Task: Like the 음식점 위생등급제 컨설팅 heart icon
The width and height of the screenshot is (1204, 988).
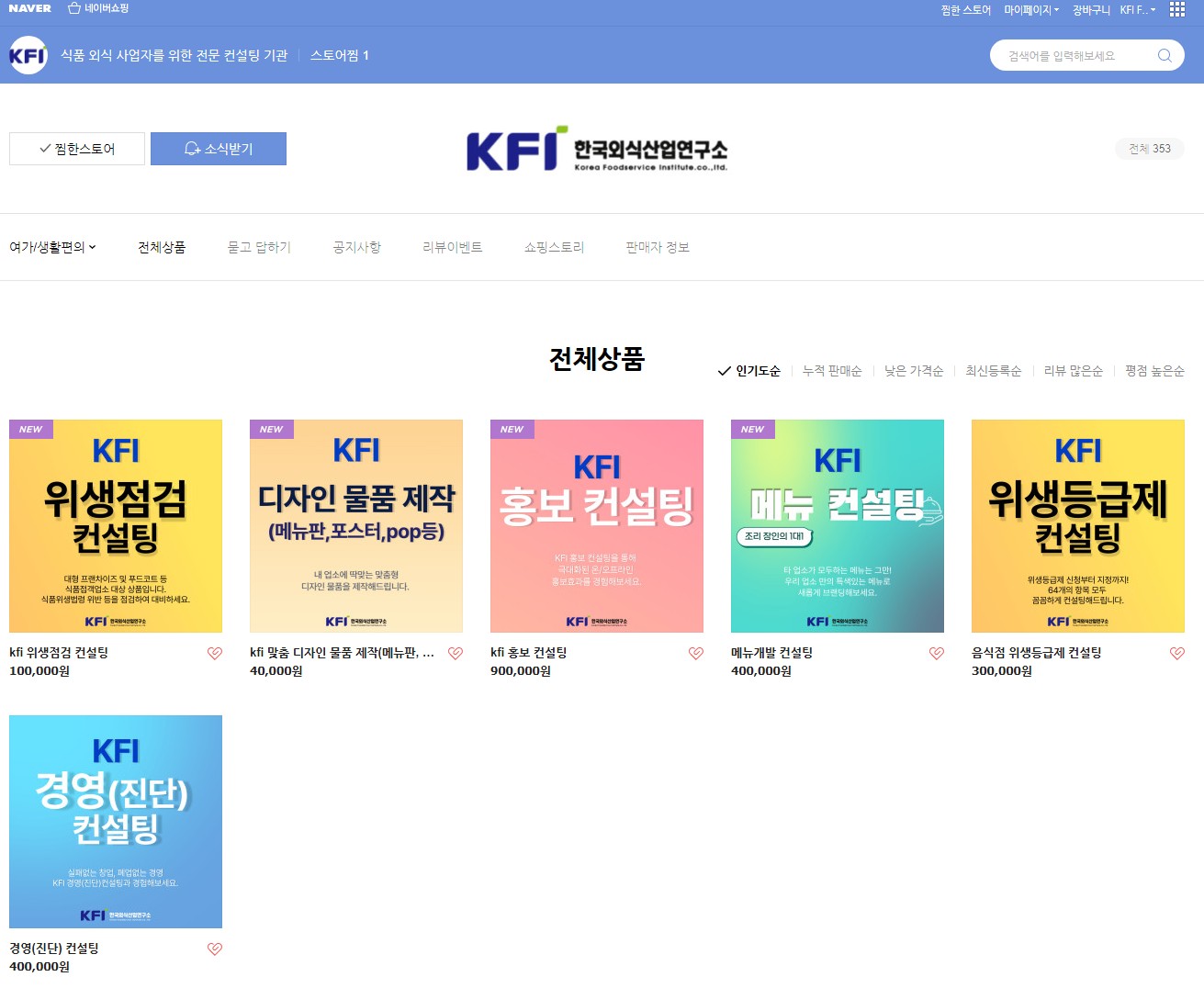Action: (1176, 653)
